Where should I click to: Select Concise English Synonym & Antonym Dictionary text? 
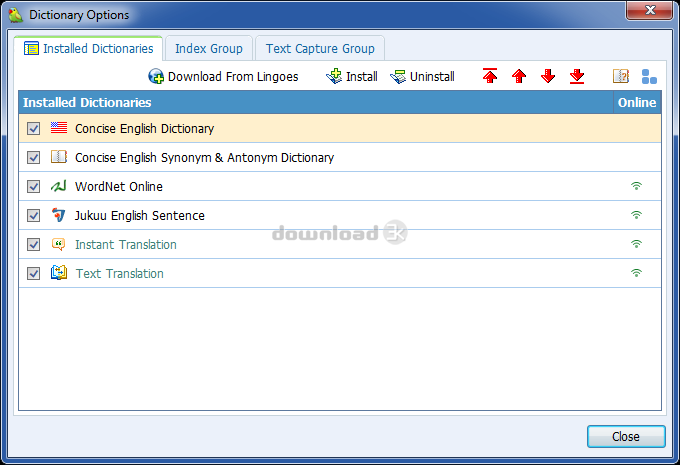point(204,158)
